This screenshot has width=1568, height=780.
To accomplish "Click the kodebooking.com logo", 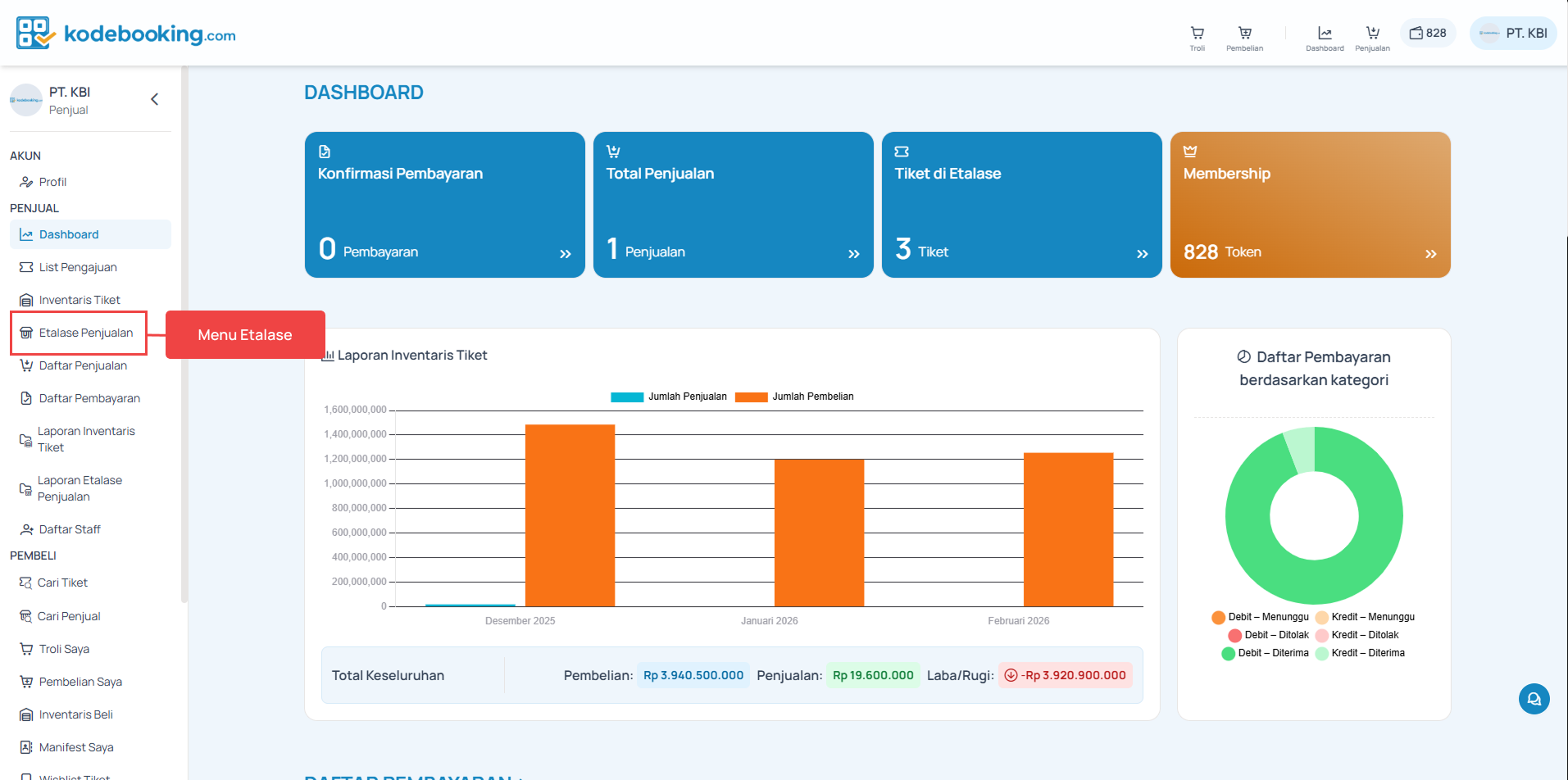I will point(126,34).
